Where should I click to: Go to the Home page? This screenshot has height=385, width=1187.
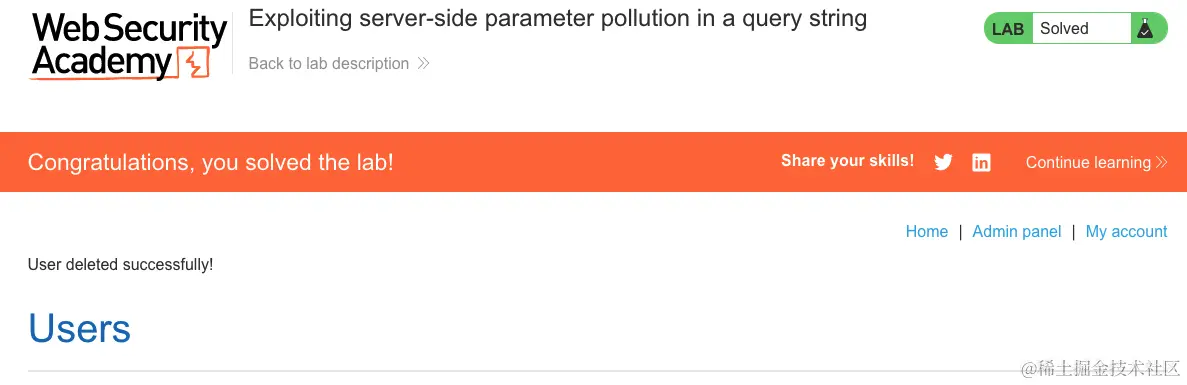[927, 231]
